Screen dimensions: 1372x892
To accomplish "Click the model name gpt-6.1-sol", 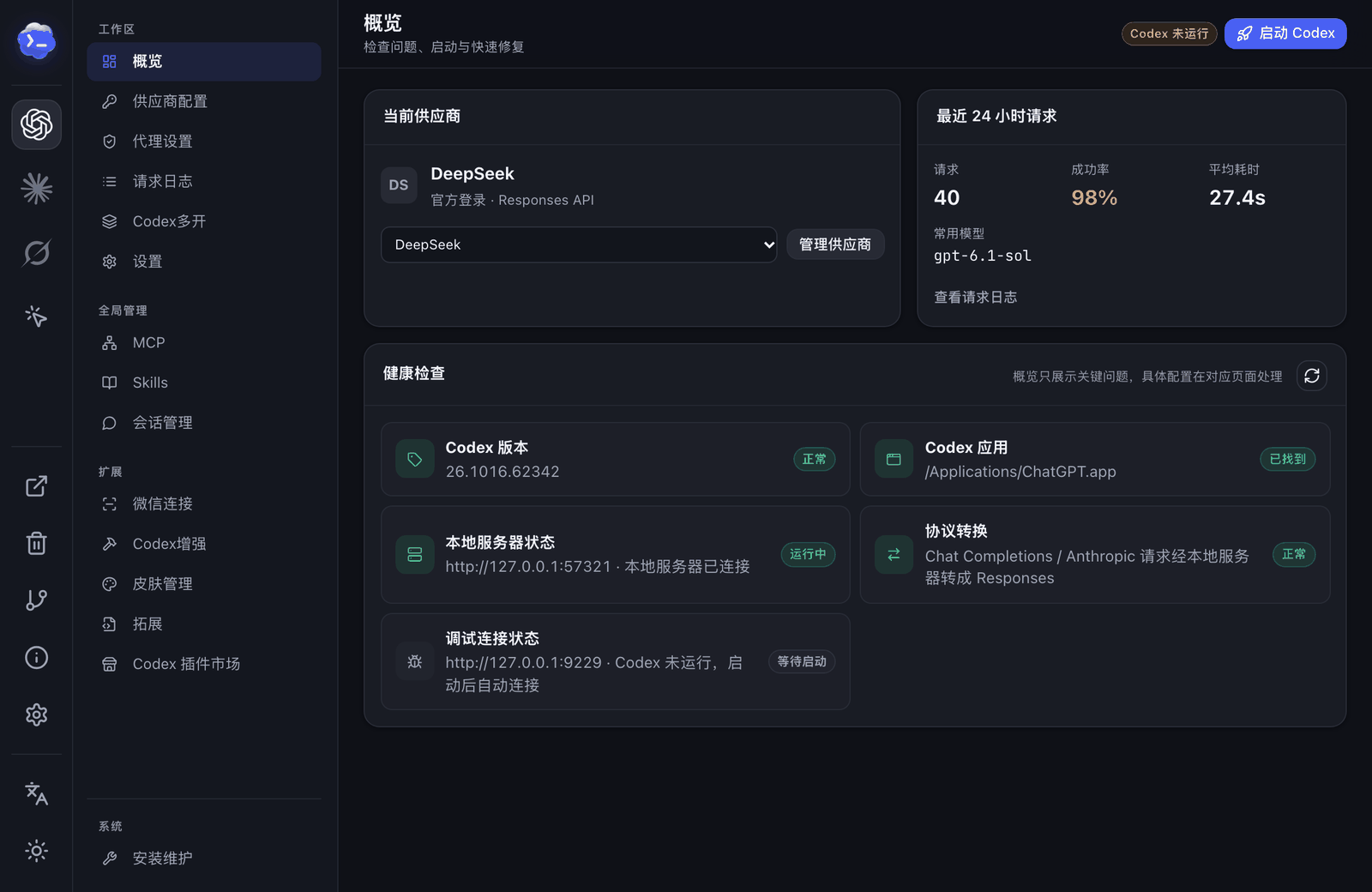I will click(x=983, y=256).
